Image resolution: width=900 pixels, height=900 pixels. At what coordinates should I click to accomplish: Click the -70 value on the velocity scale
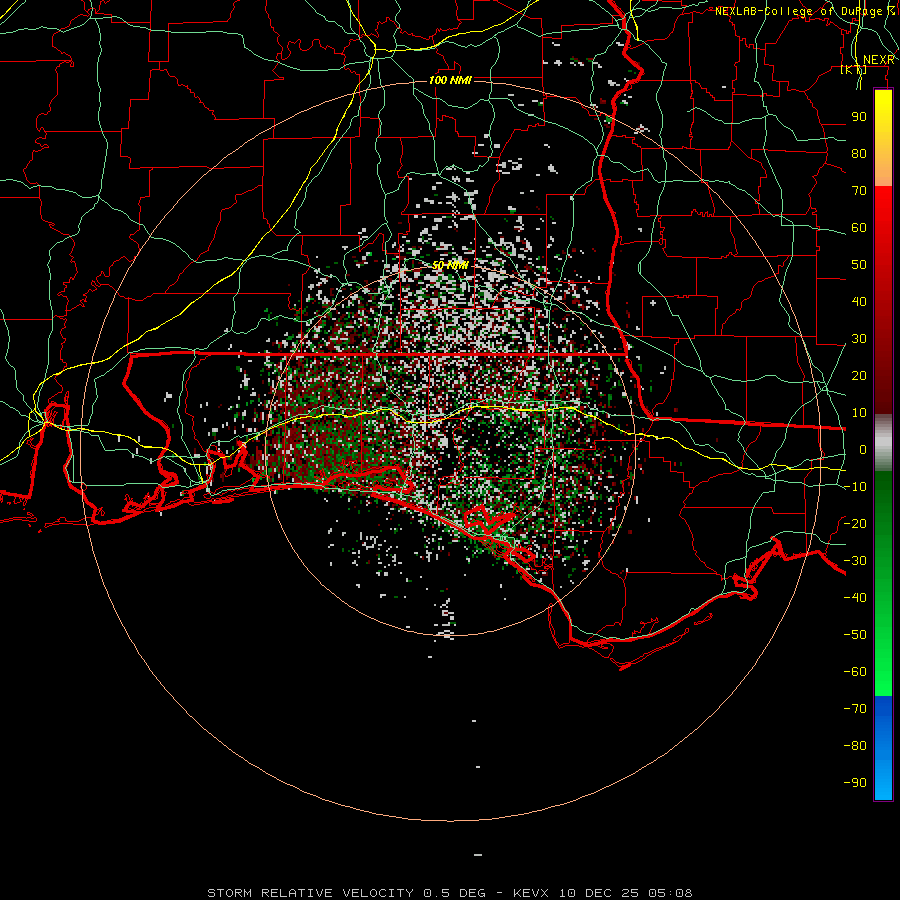[x=855, y=709]
